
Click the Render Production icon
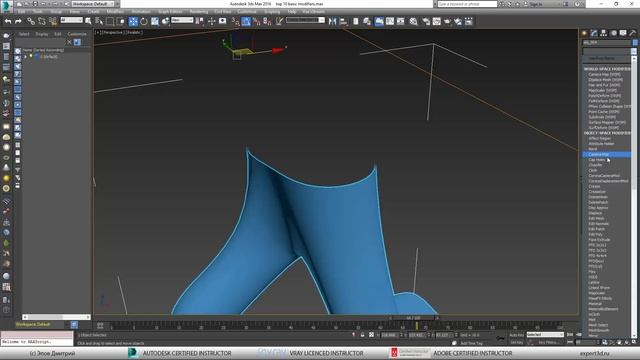447,21
